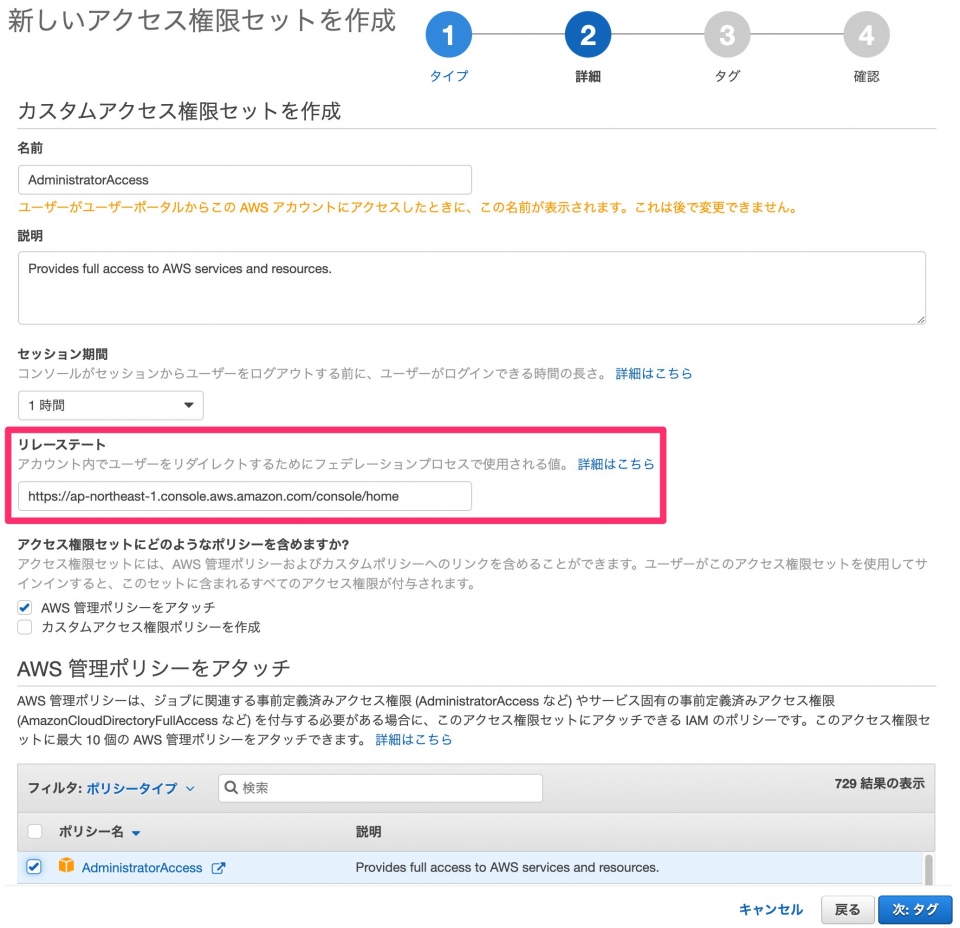The width and height of the screenshot is (960, 928).
Task: Enable カスタムアクセス権限ポリシーを作成 checkbox
Action: [x=24, y=626]
